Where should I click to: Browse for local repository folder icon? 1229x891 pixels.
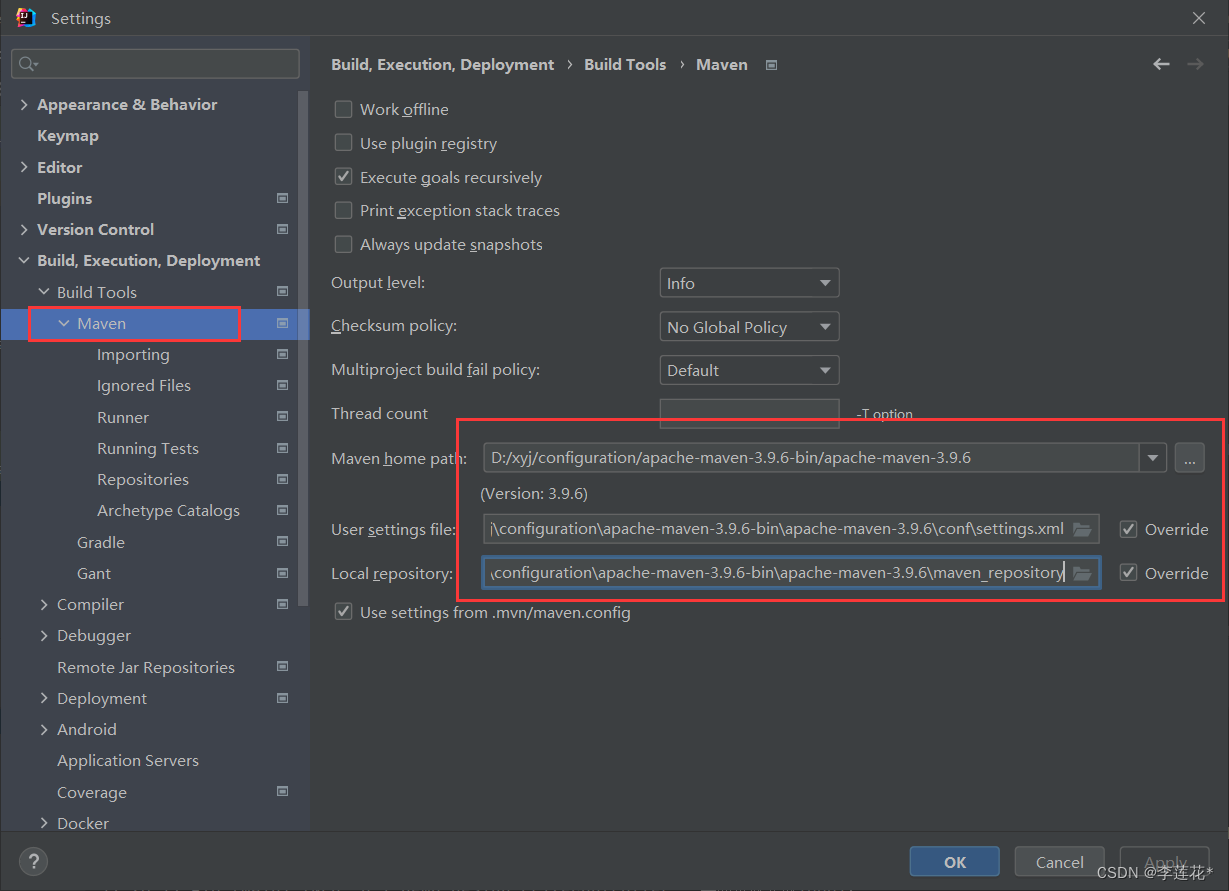[1082, 573]
